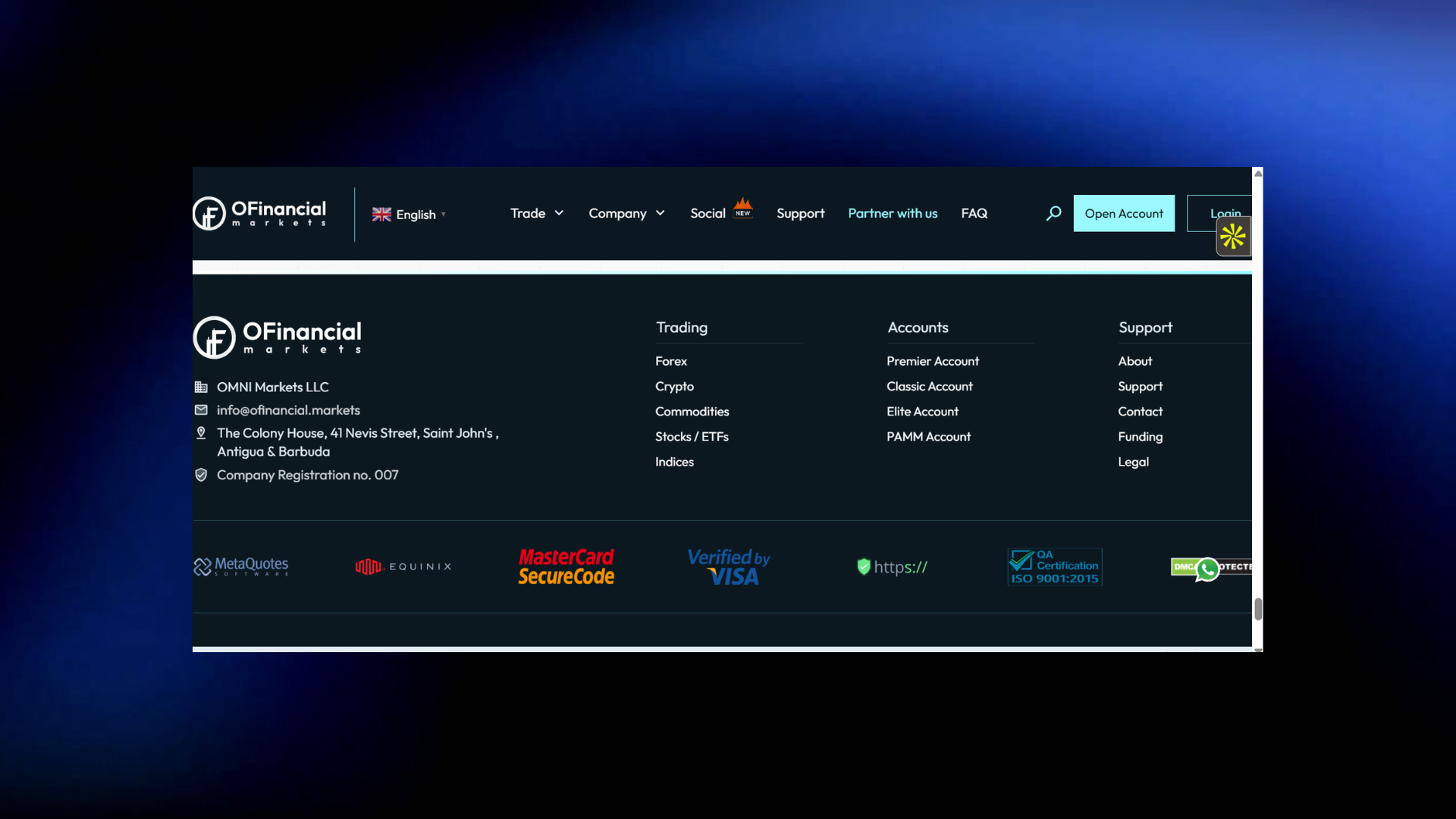Click the info@ofinancial.markets email address

tap(288, 409)
